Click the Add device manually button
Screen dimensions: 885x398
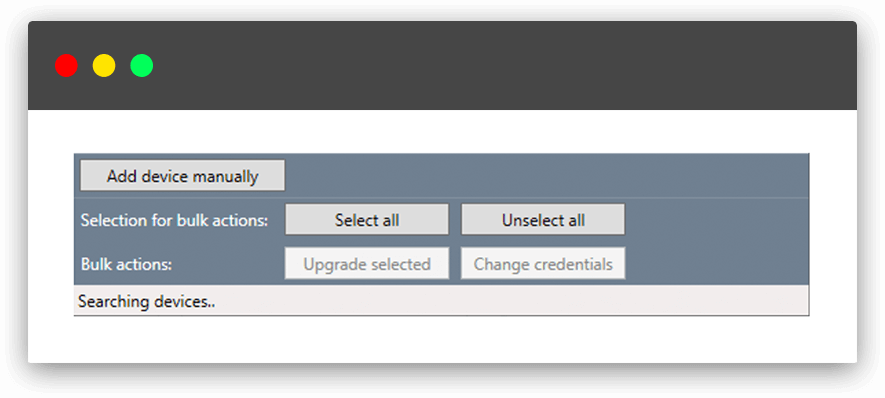click(182, 176)
